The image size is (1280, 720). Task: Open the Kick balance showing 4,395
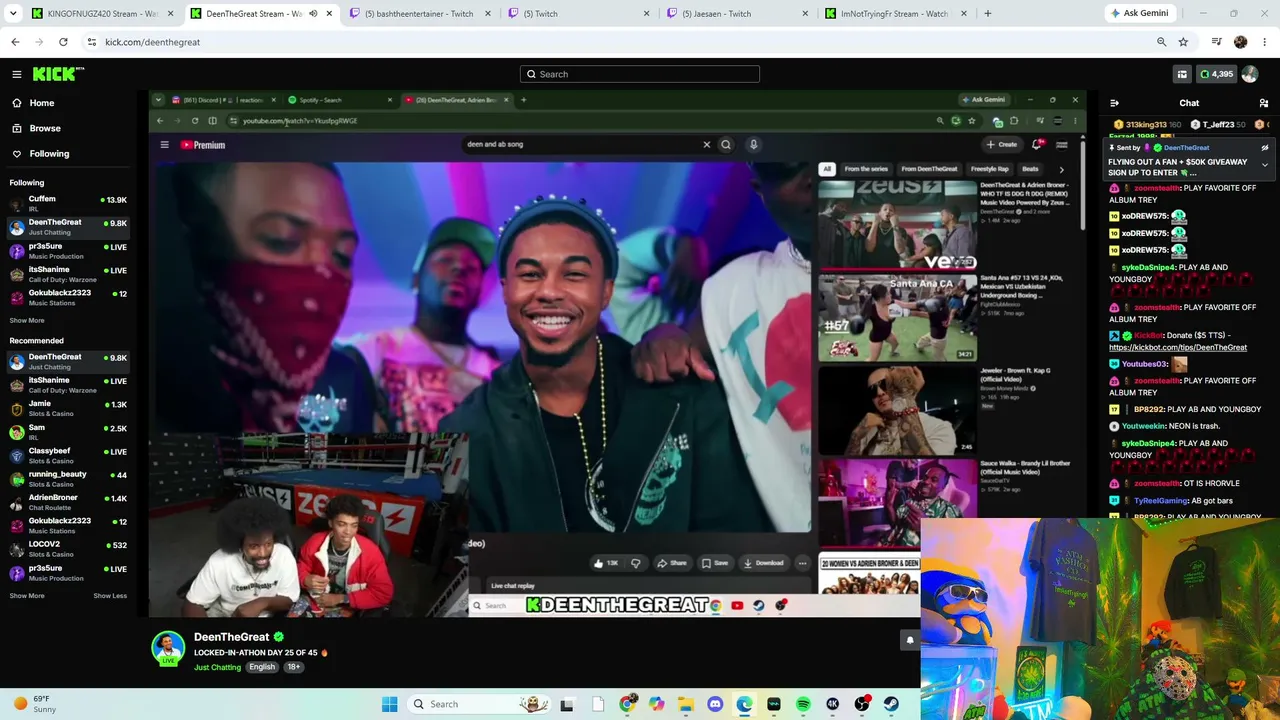1217,74
